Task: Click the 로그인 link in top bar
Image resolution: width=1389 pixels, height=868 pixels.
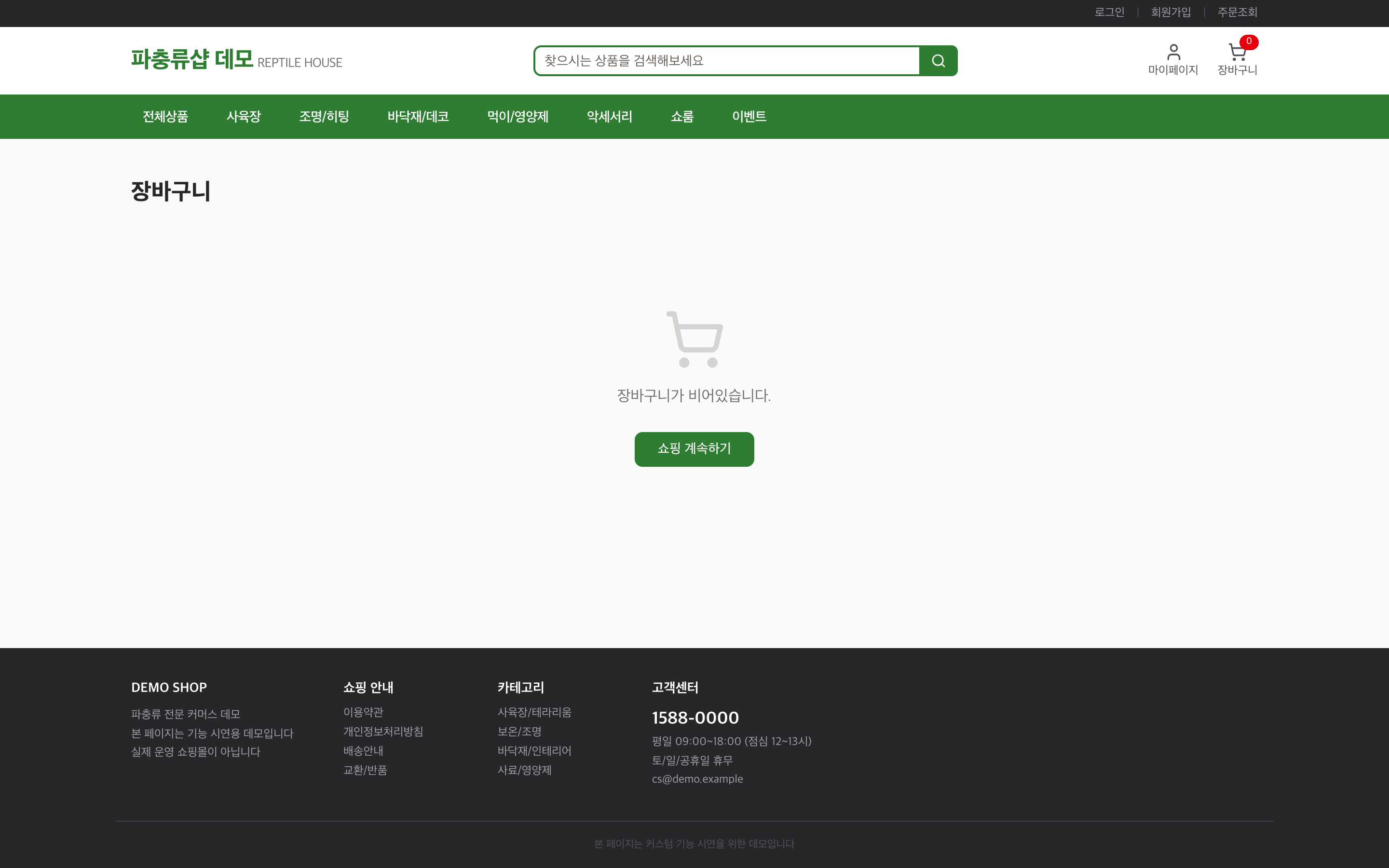Action: [1109, 12]
